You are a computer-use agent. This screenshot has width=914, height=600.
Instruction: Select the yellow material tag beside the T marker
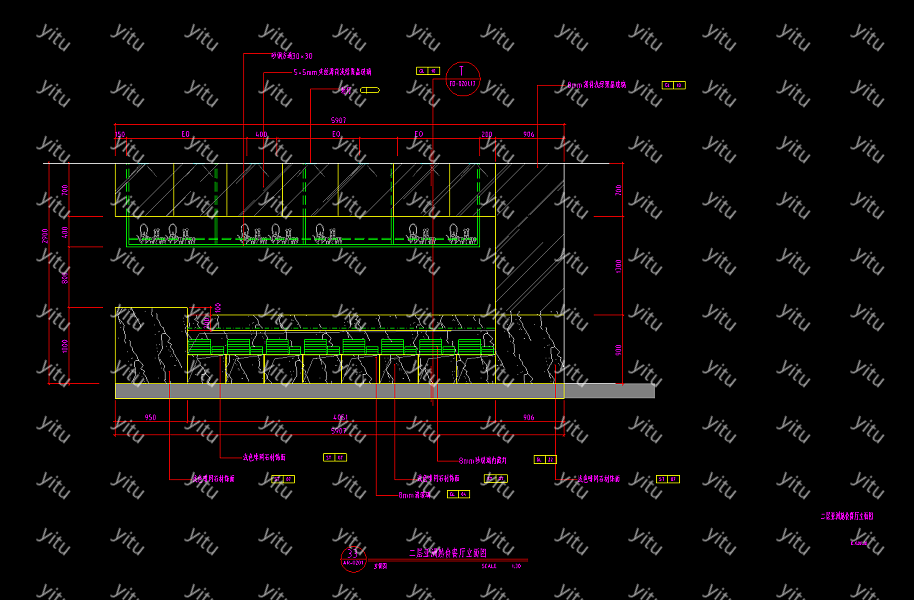pyautogui.click(x=428, y=71)
